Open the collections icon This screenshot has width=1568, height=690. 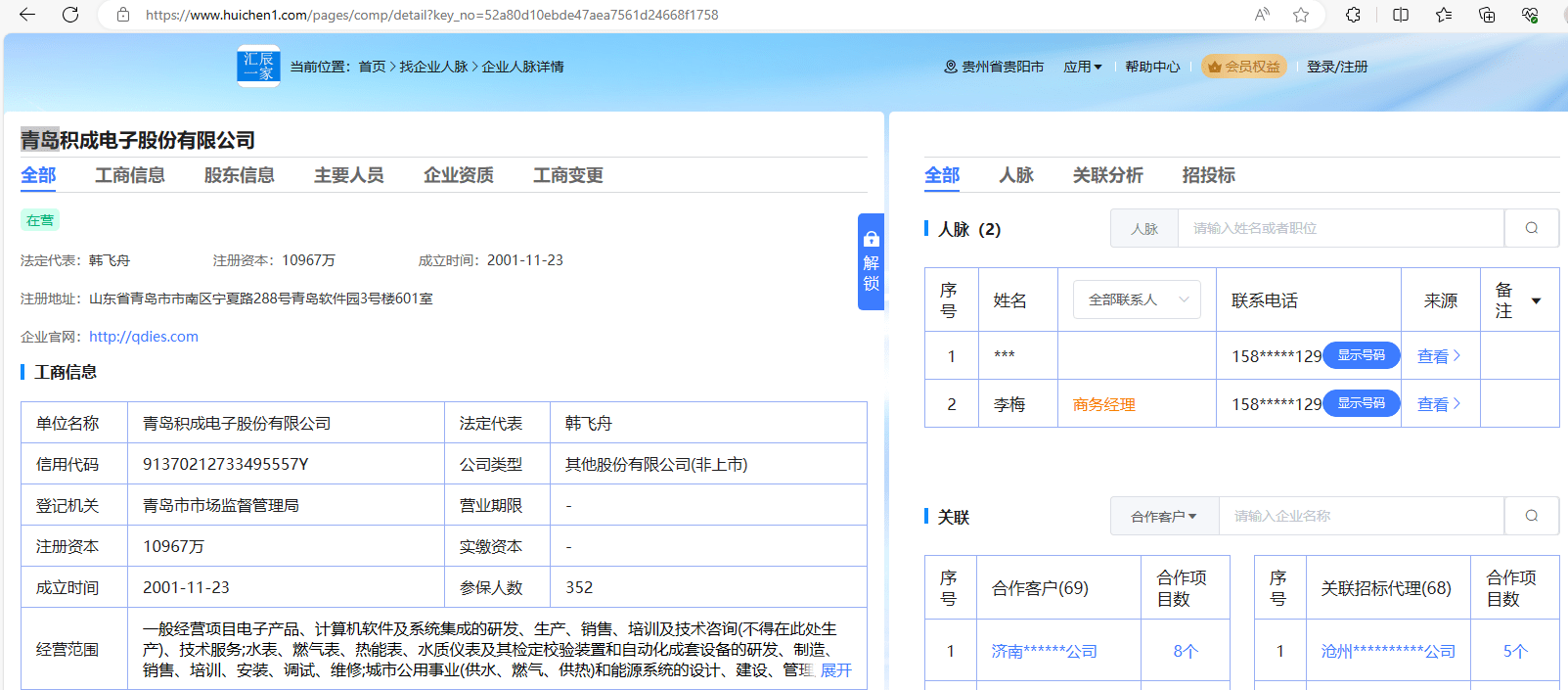1487,15
